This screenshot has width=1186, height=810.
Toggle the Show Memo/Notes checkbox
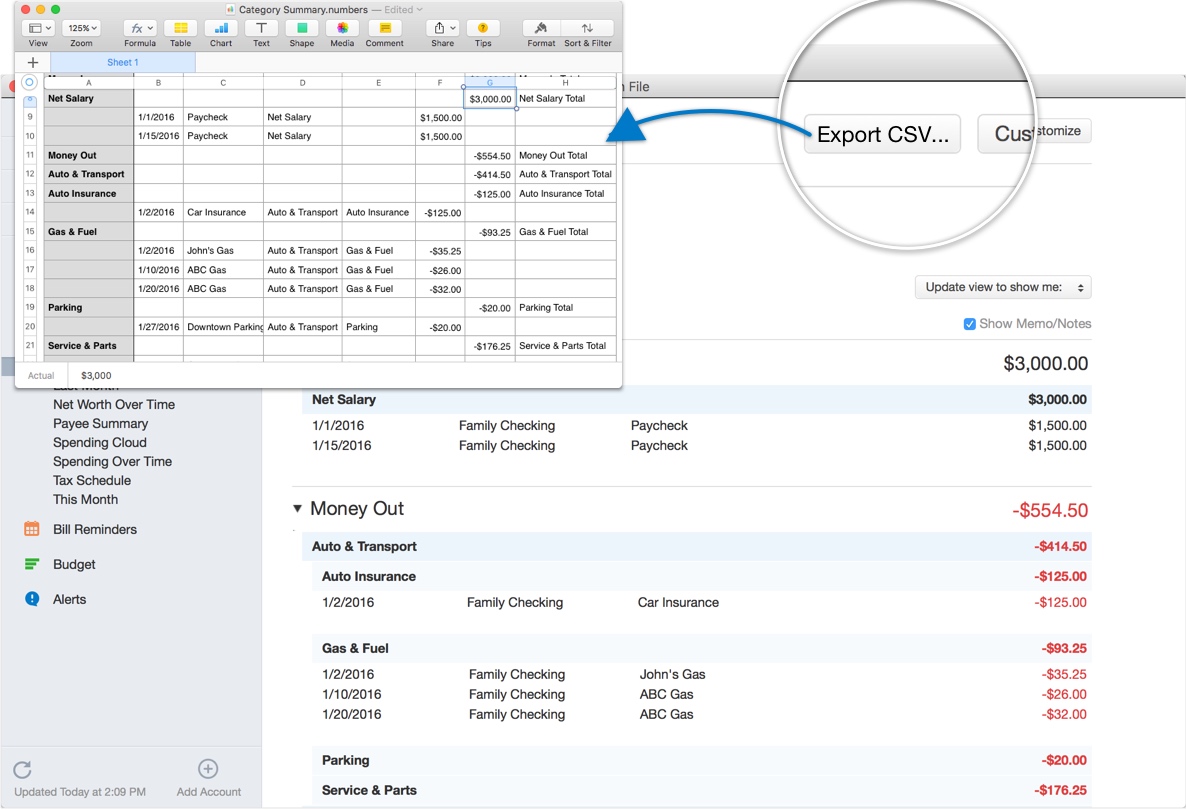[970, 324]
